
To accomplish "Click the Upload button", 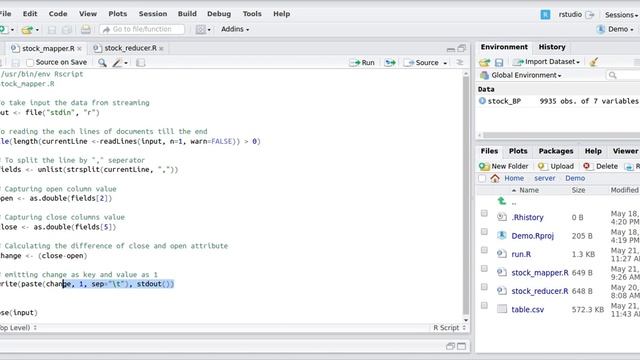I will [556, 166].
